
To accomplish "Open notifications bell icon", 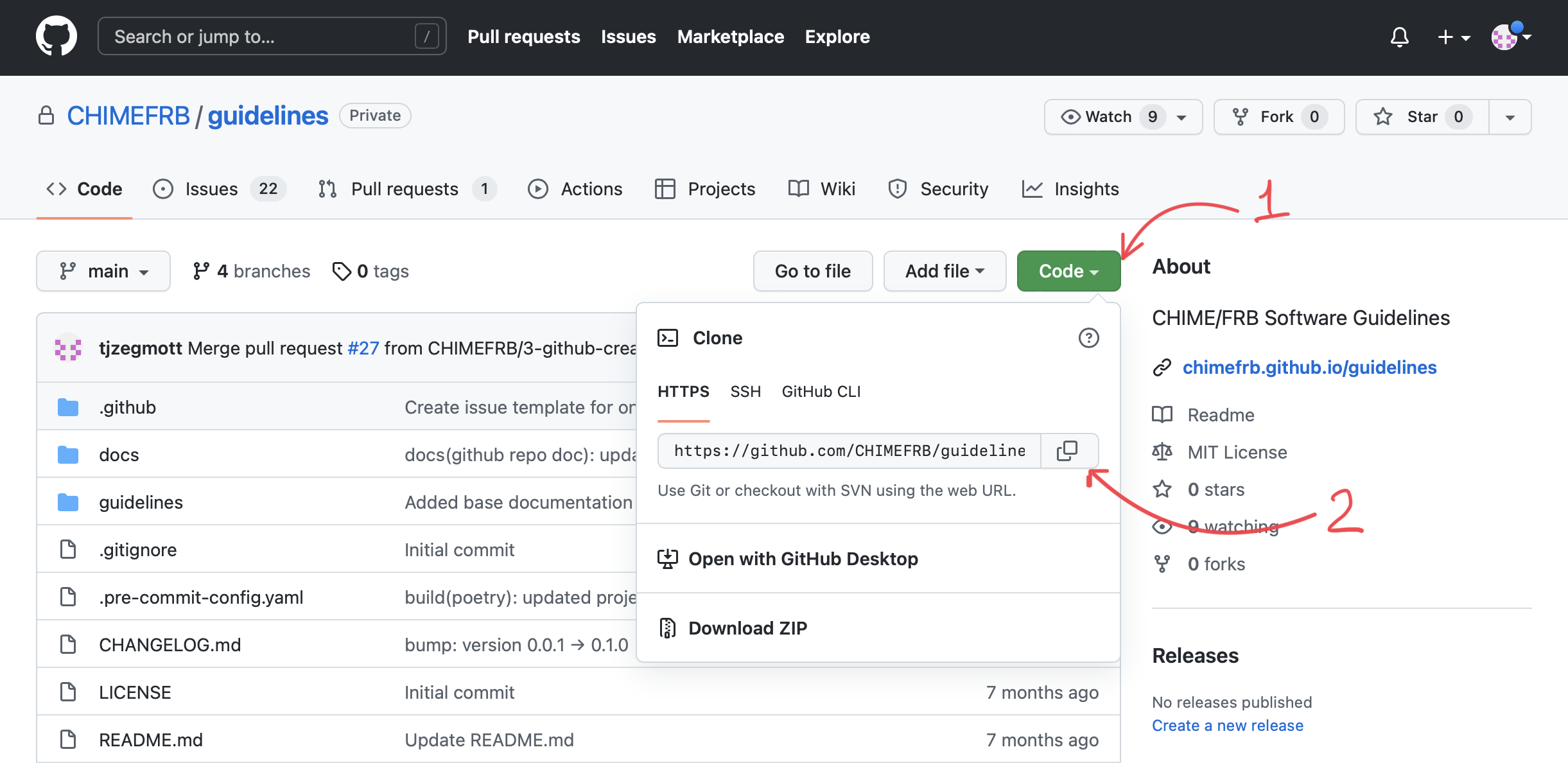I will tap(1399, 37).
